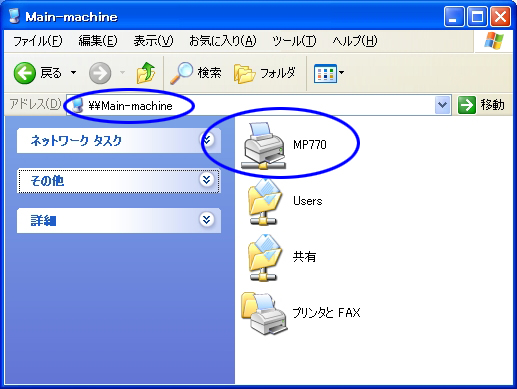Screen dimensions: 517x389
Task: Click the ネットワーク タスク panel title
Action: 76,141
